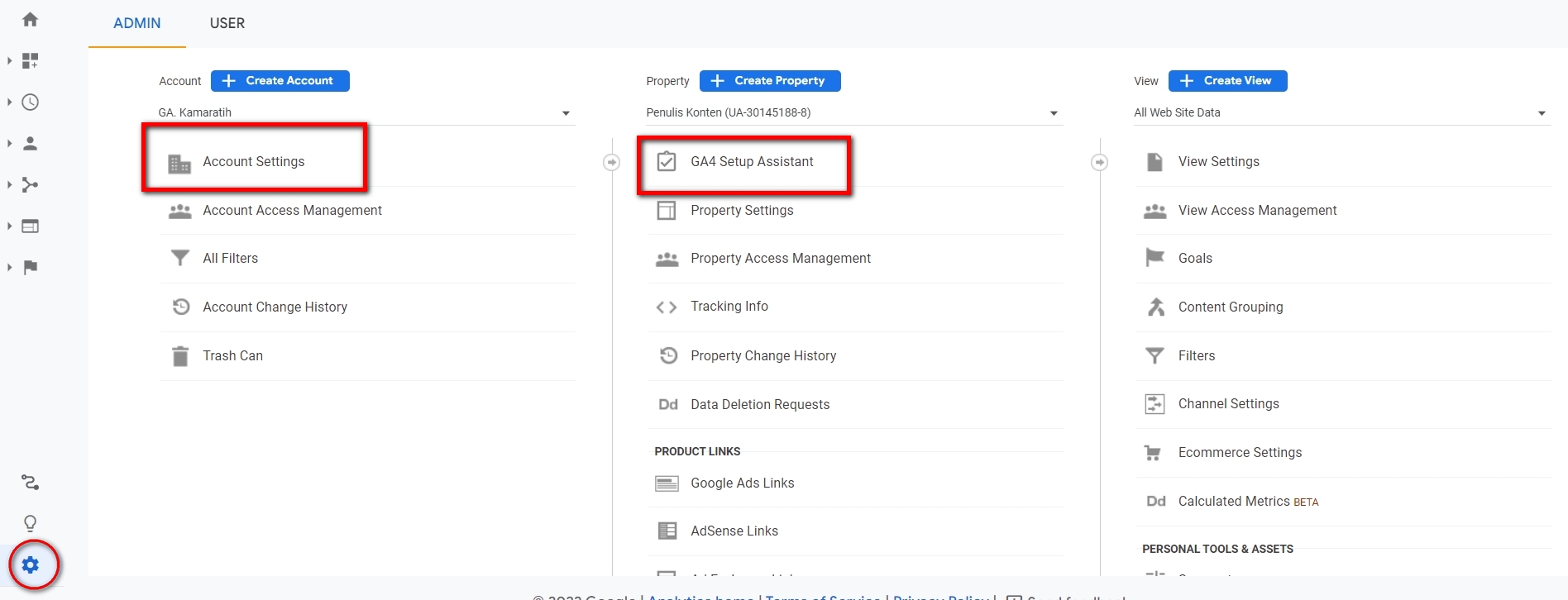Click the Property Change History clock icon
Viewport: 1568px width, 600px height.
pyautogui.click(x=669, y=355)
